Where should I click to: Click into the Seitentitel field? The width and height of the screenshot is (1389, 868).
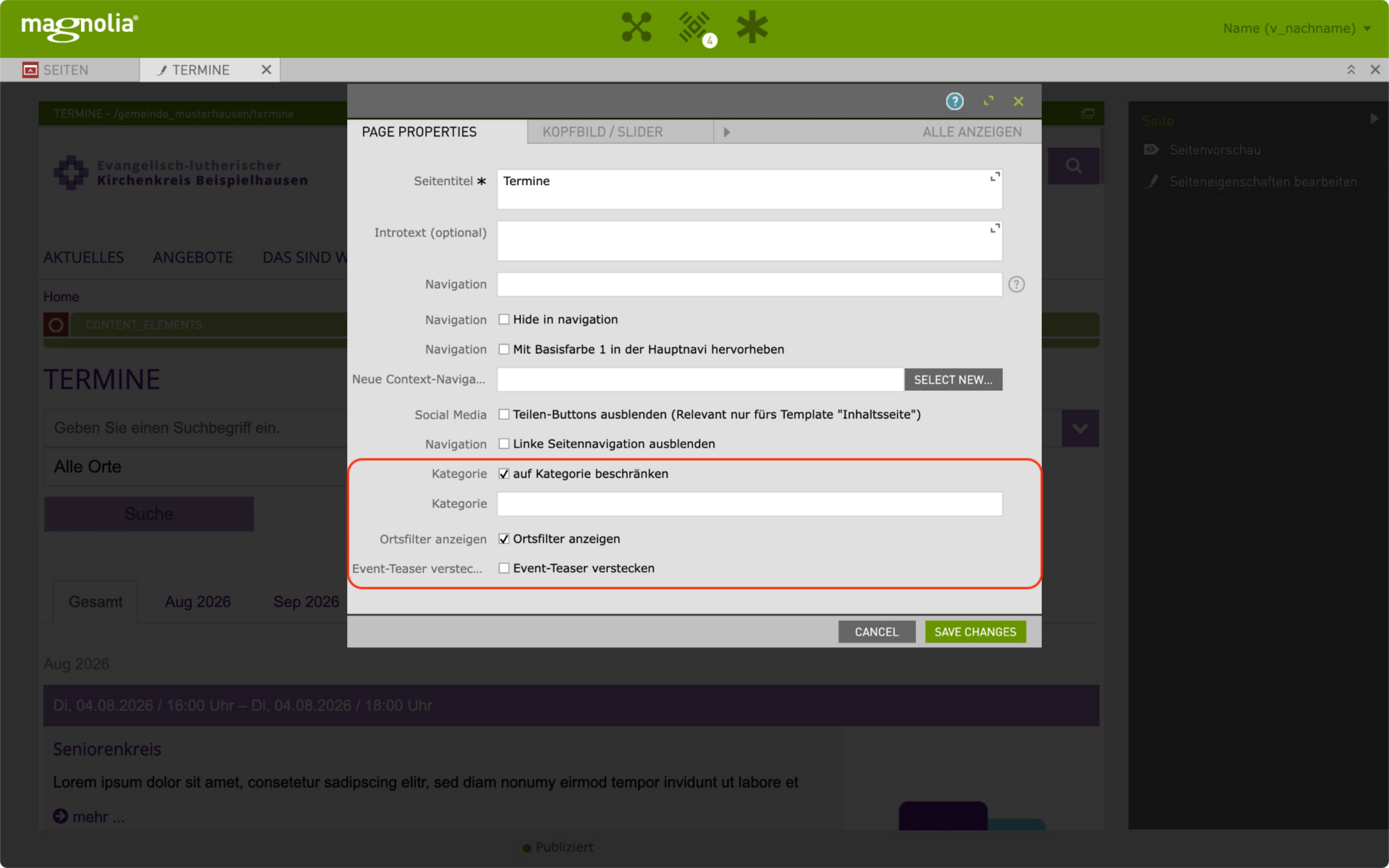(x=750, y=189)
